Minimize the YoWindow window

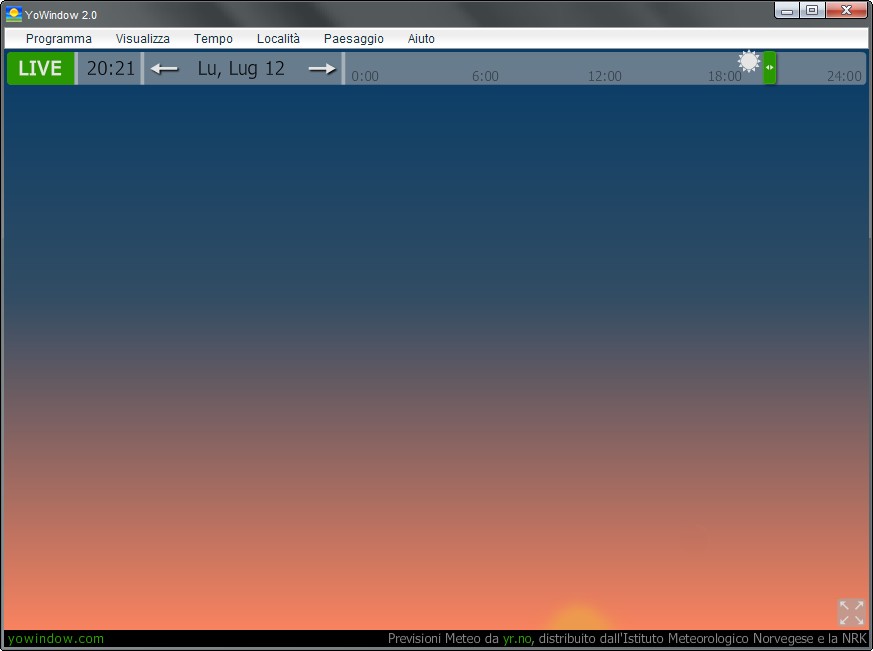click(787, 11)
